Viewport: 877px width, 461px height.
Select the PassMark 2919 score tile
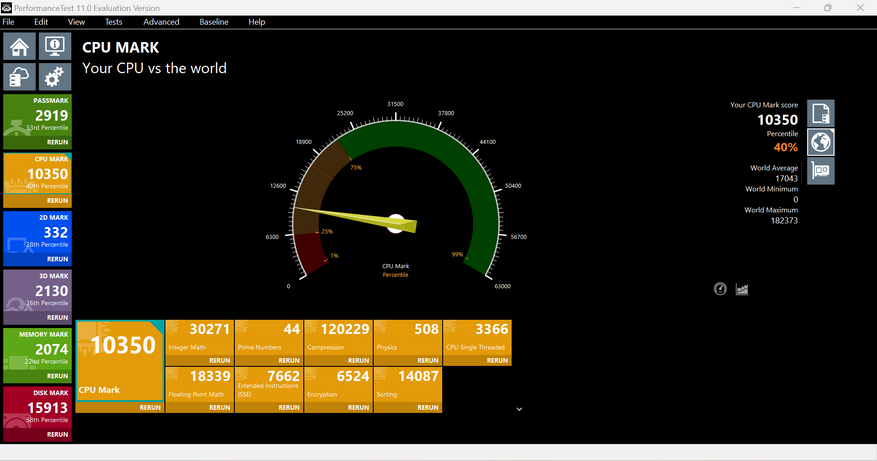[37, 116]
